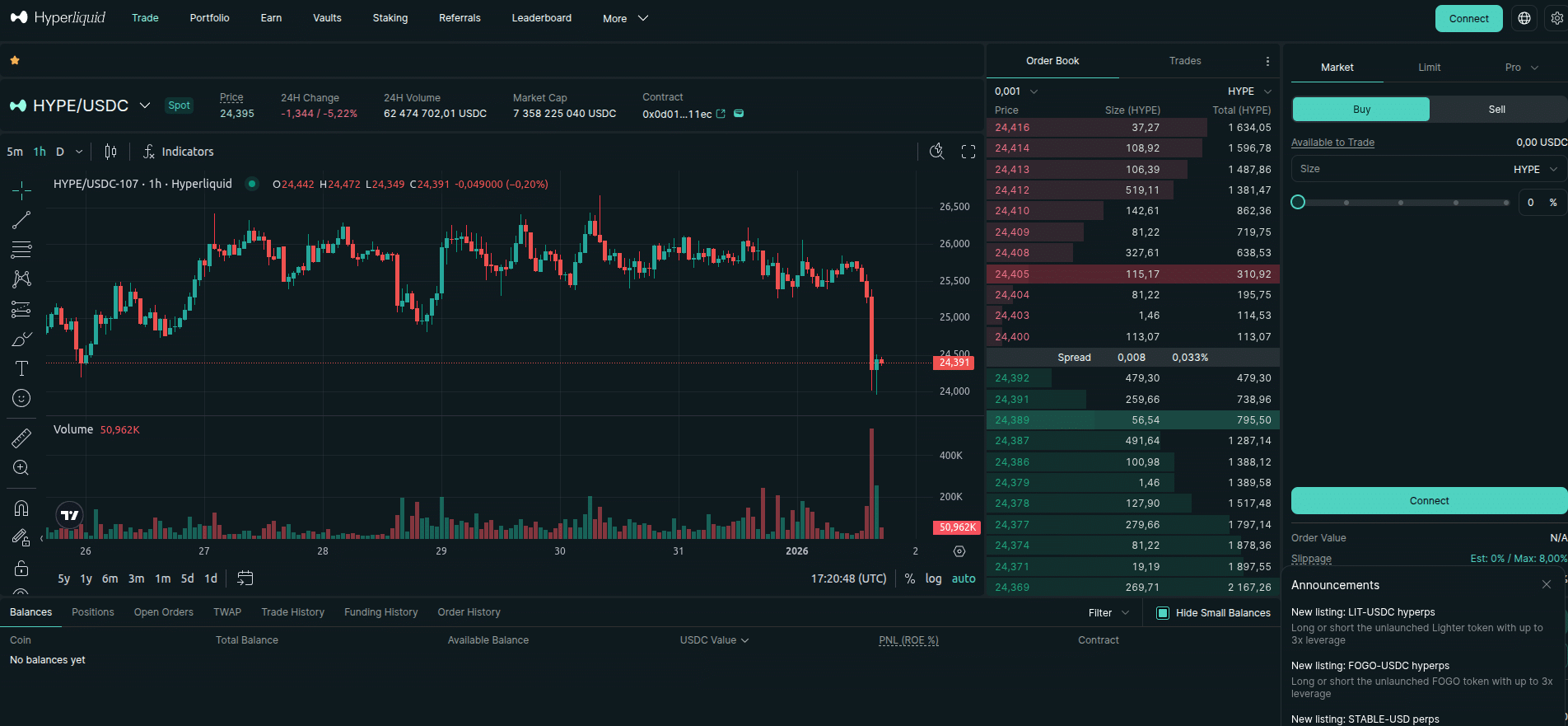Click the Connect button in header
This screenshot has width=1568, height=726.
(x=1468, y=18)
